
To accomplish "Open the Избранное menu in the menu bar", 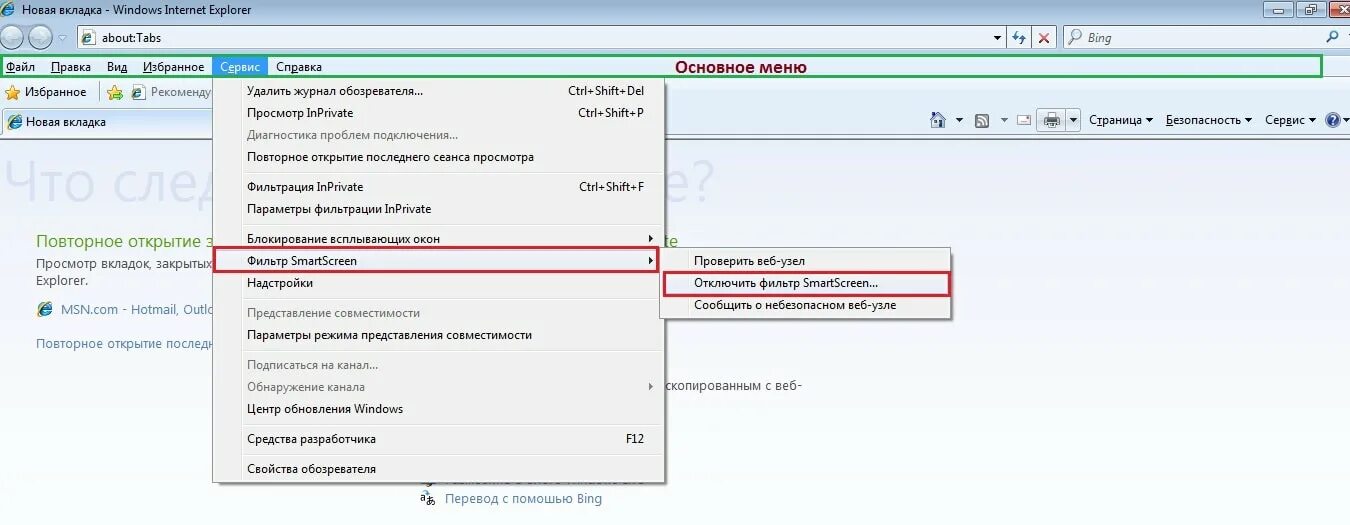I will click(x=173, y=67).
